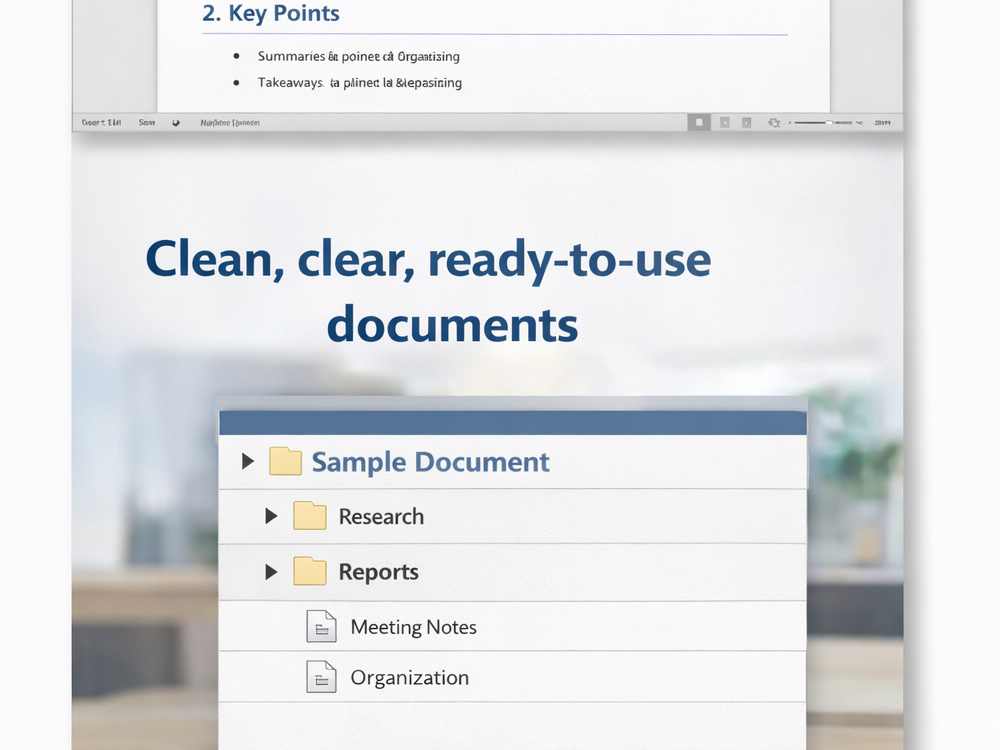Image resolution: width=1000 pixels, height=750 pixels.
Task: Click the Reports folder icon
Action: click(309, 571)
